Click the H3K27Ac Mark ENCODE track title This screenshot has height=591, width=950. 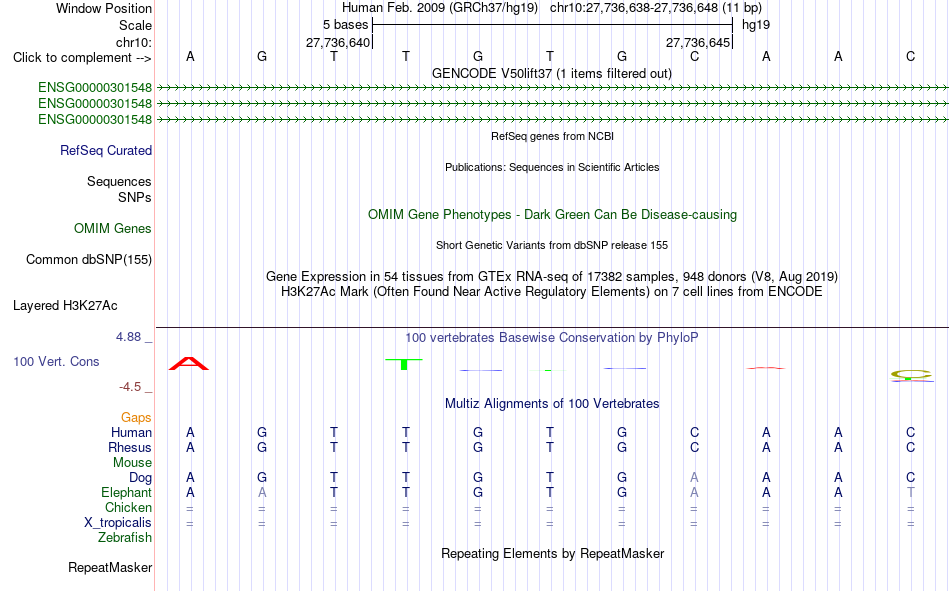(552, 292)
